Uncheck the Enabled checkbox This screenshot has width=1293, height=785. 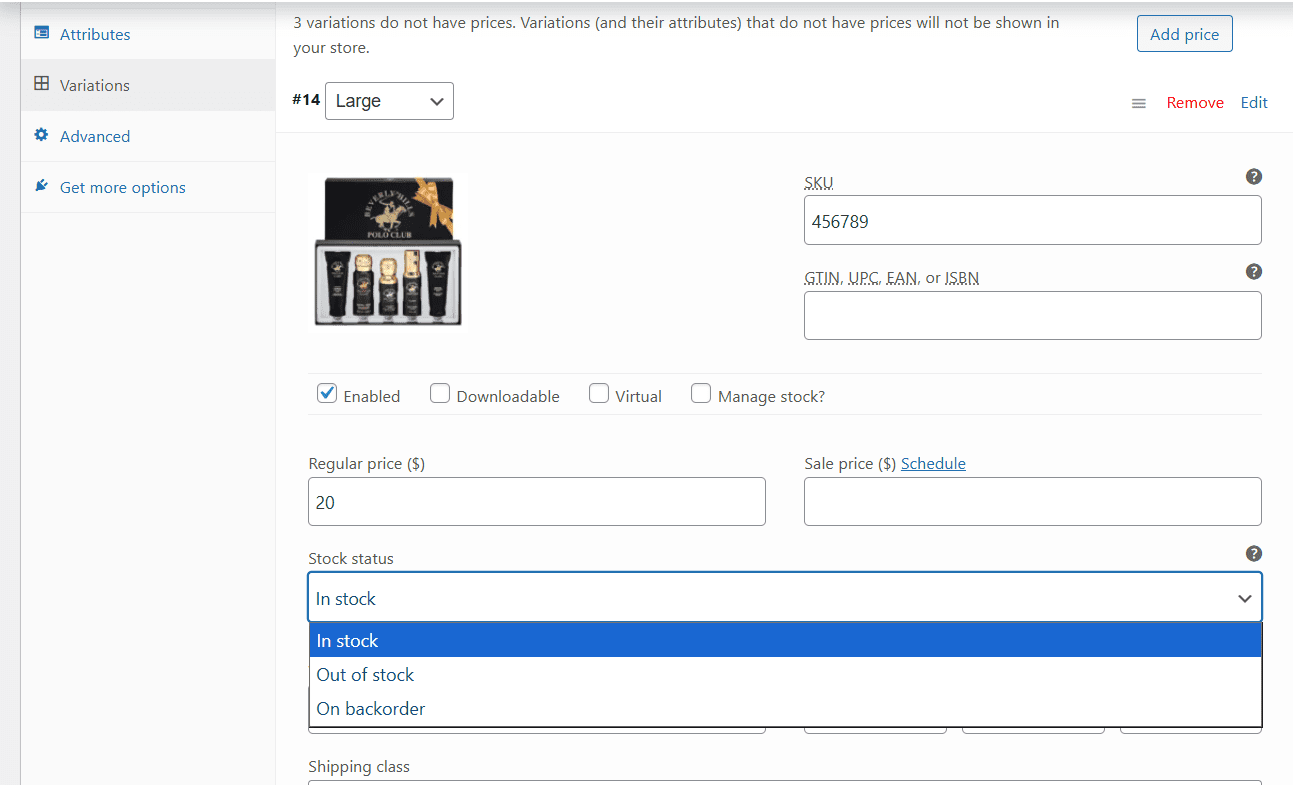(x=327, y=394)
